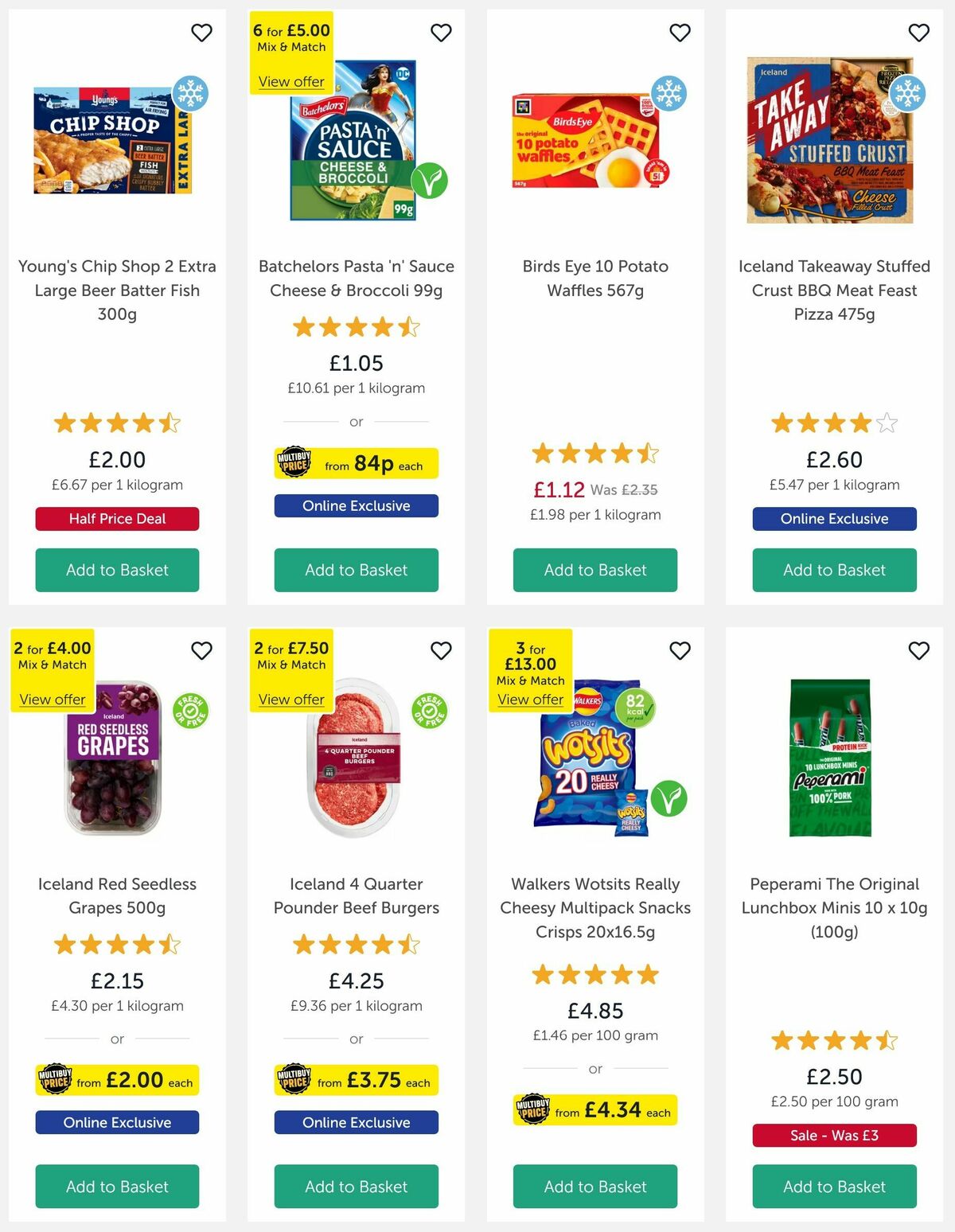Click the Half Price Deal banner
Screen dimensions: 955x1232
coord(116,519)
